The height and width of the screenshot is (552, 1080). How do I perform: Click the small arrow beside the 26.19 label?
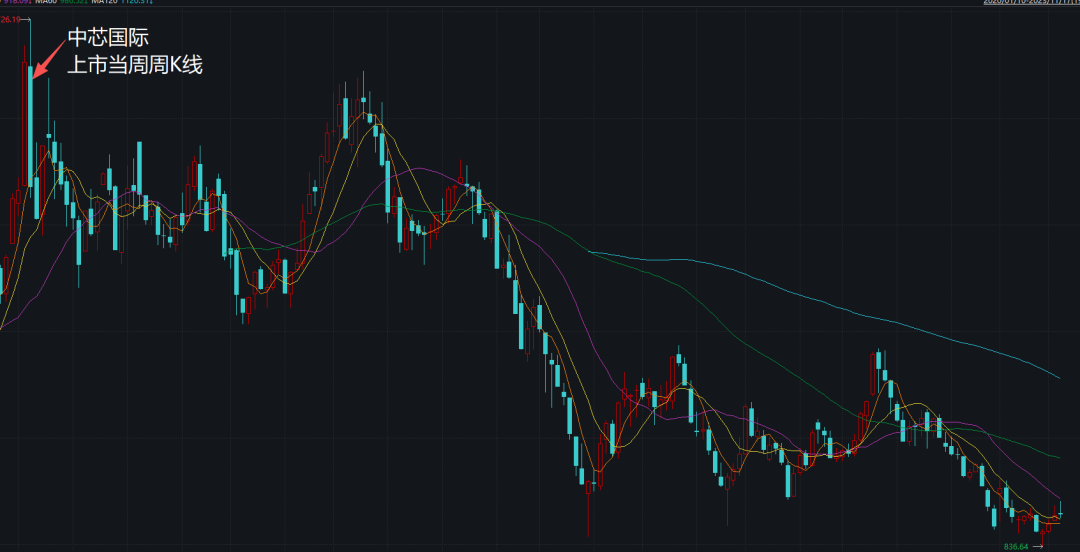pyautogui.click(x=25, y=20)
